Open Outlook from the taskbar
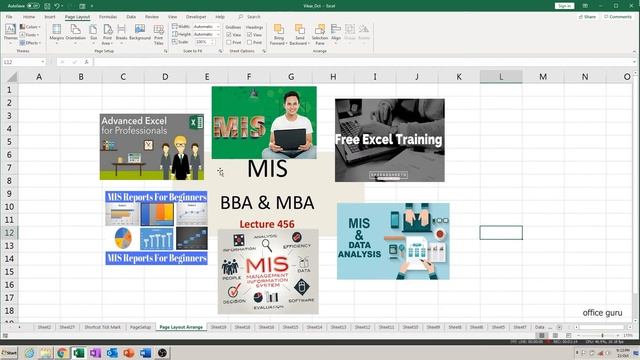 (112, 353)
